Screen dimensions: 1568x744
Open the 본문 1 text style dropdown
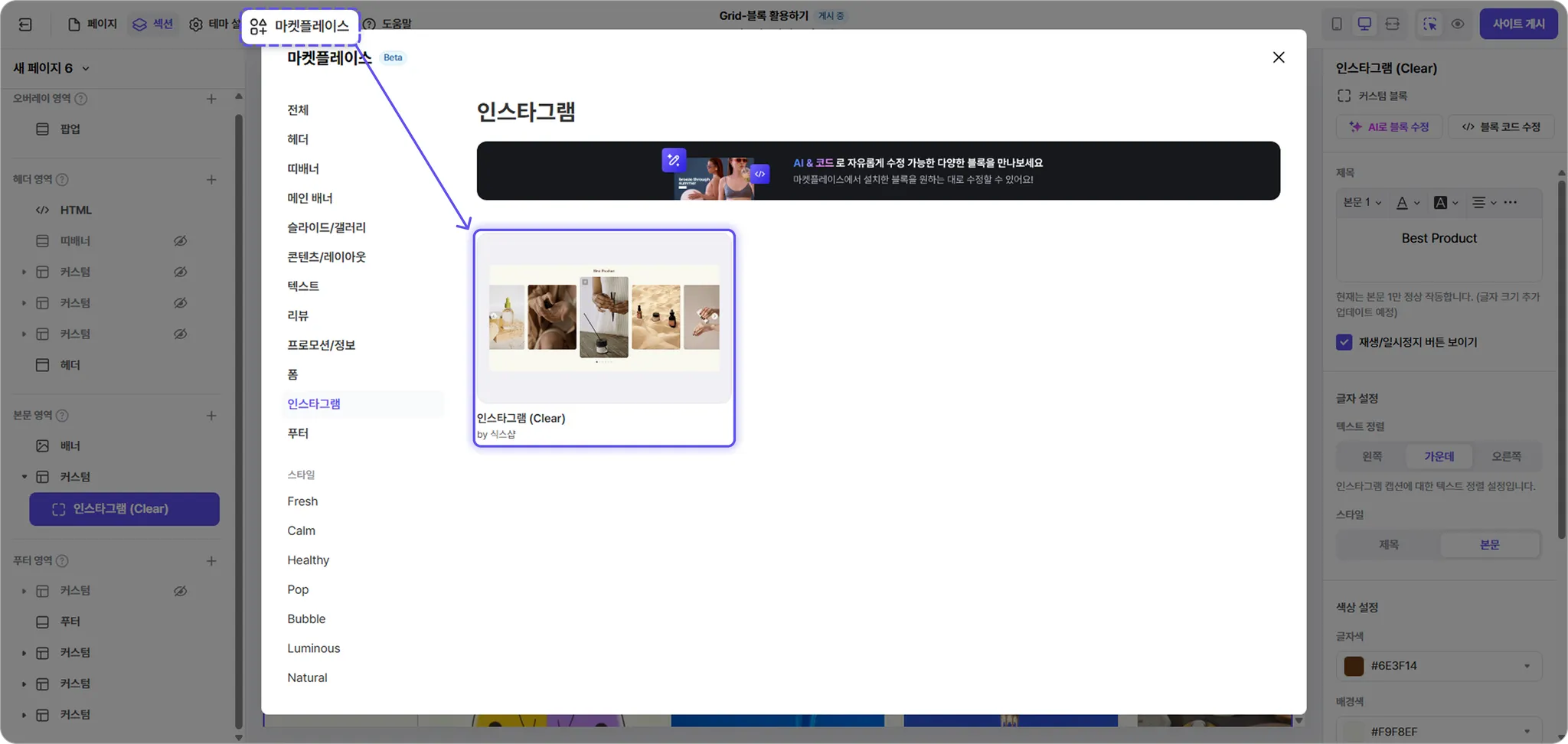point(1362,203)
